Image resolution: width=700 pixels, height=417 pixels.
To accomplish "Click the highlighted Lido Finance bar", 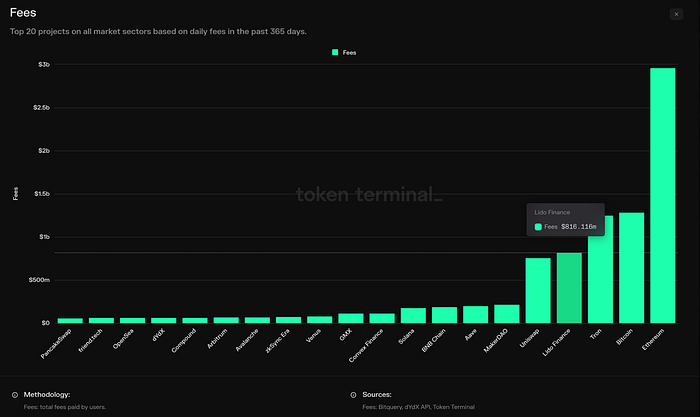I will (x=569, y=288).
